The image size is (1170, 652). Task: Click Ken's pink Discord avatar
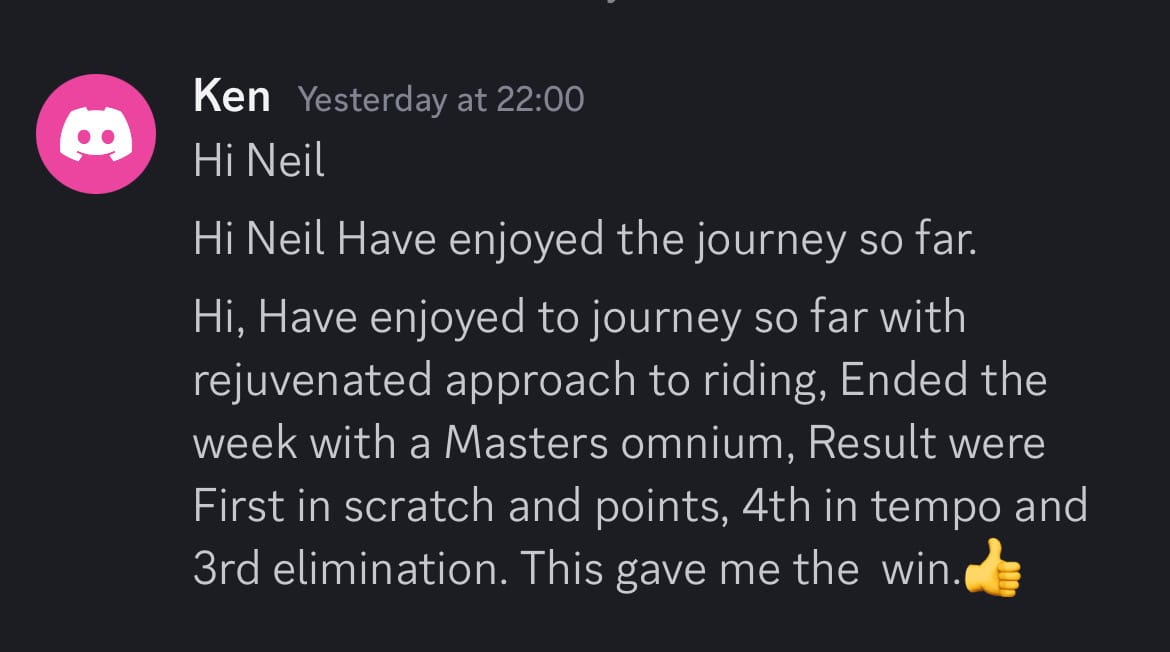click(x=96, y=134)
